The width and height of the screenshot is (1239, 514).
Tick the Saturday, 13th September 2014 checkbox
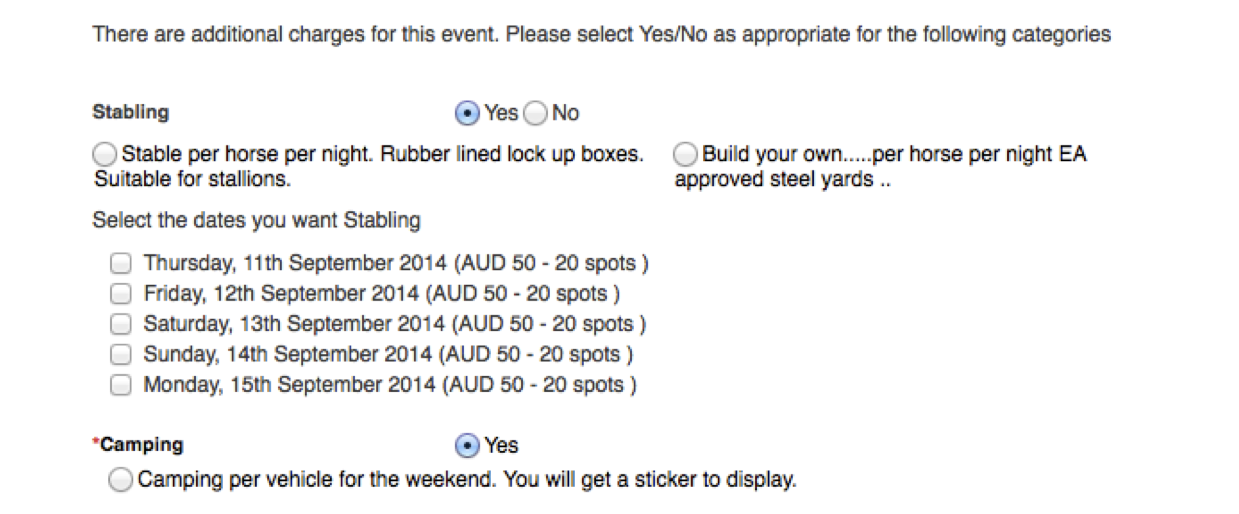point(121,324)
